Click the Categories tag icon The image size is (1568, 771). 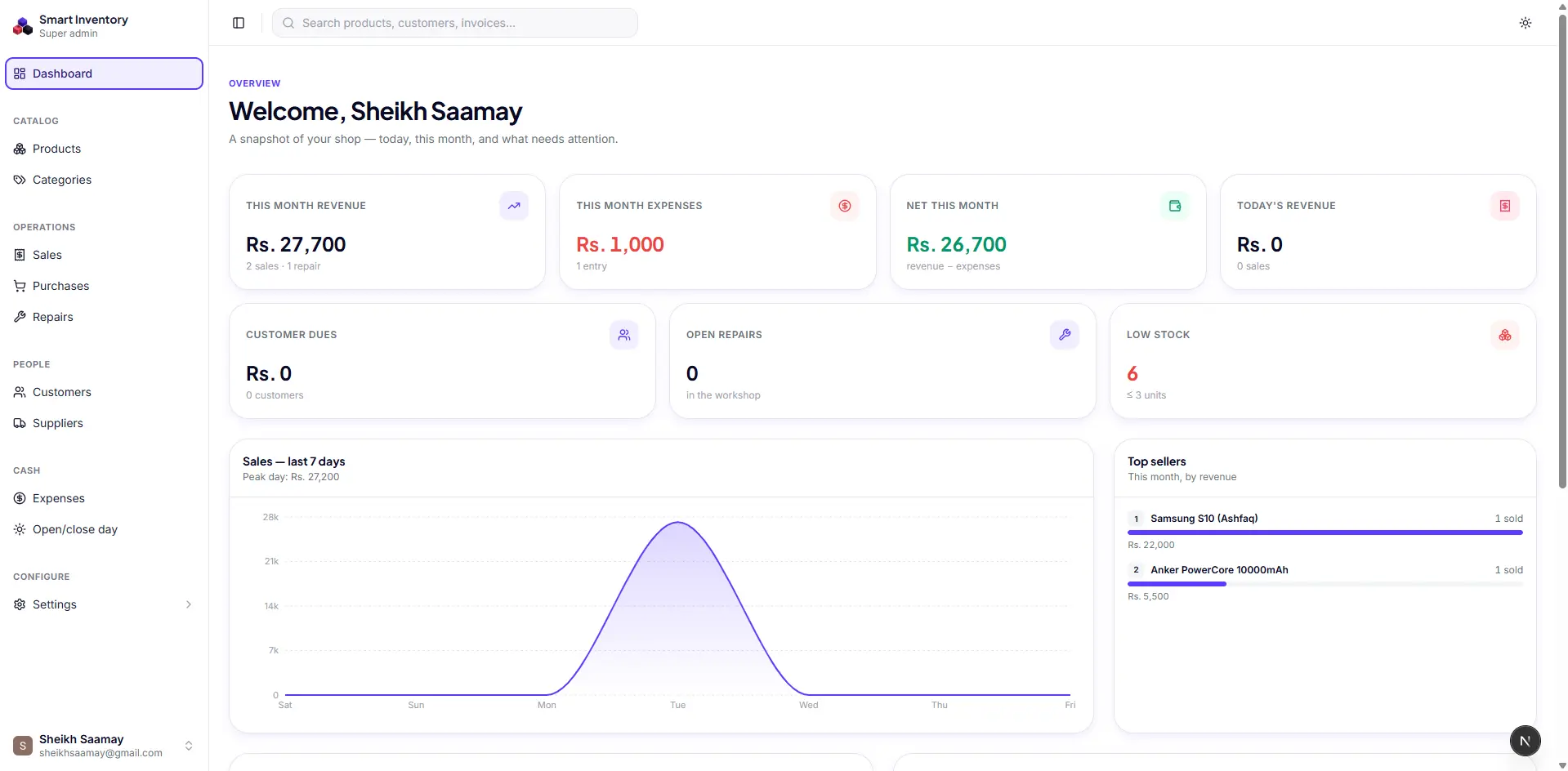pos(20,180)
